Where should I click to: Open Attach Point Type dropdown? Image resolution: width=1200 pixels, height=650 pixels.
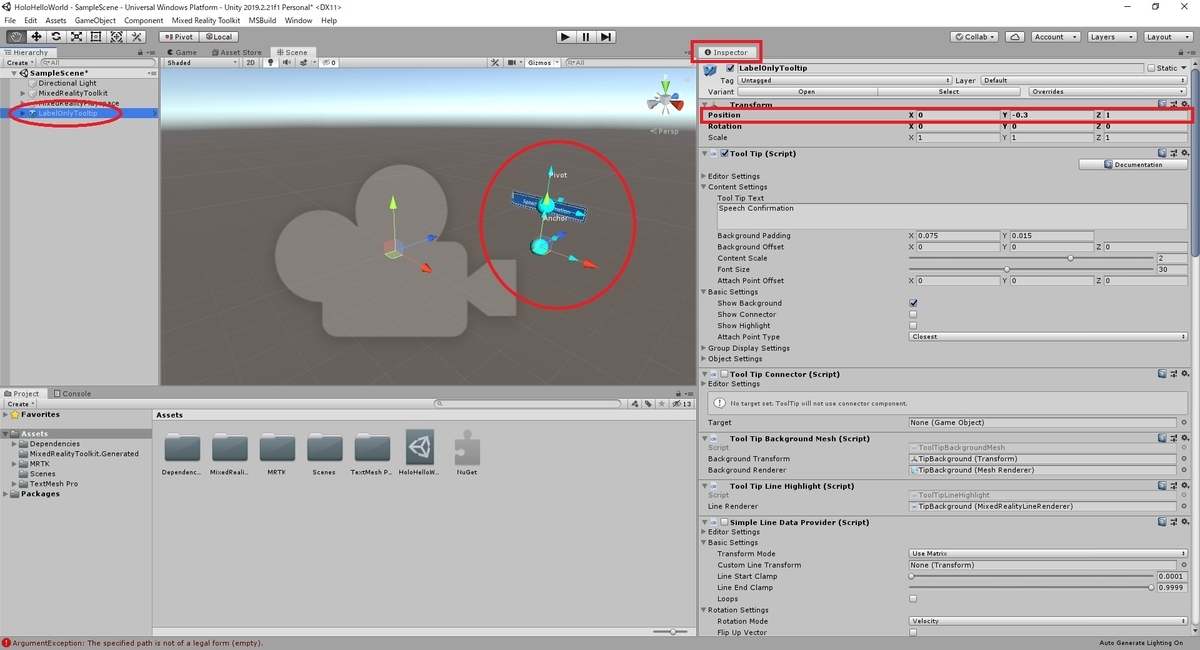coord(1046,337)
